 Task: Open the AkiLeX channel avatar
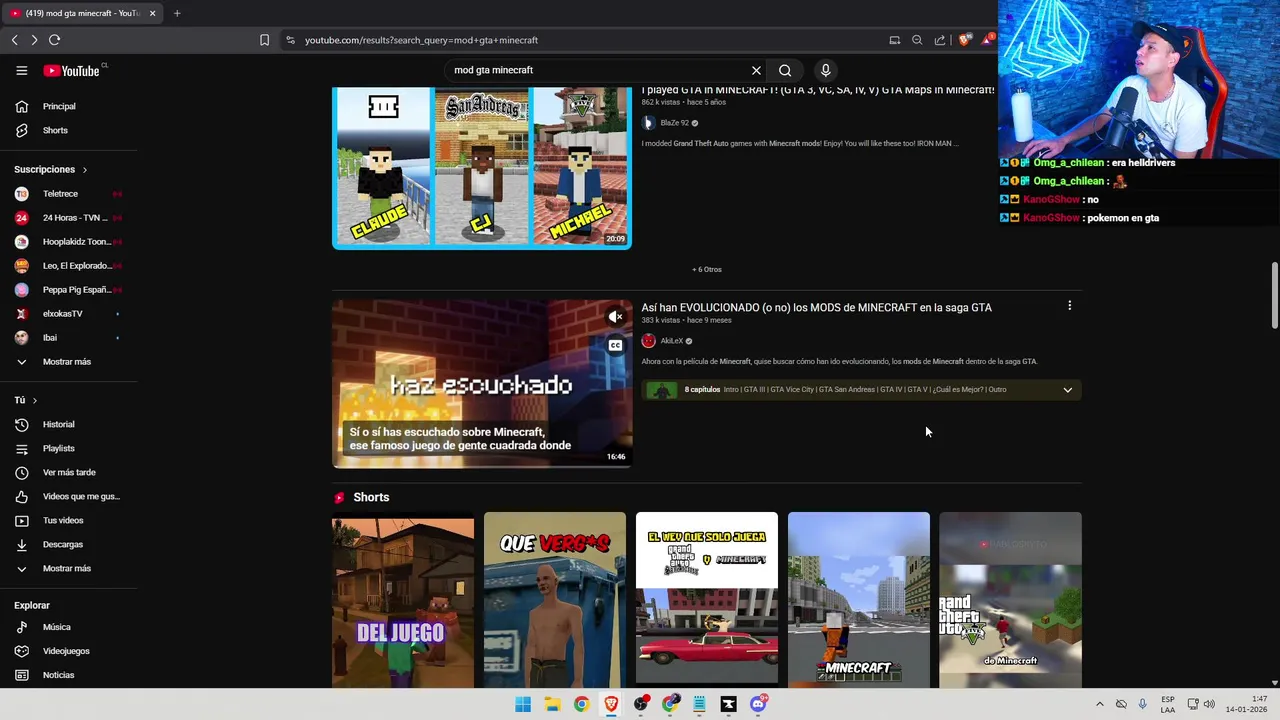648,341
